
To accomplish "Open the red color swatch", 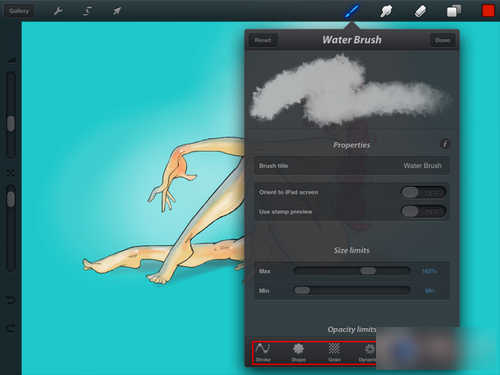I will [488, 11].
